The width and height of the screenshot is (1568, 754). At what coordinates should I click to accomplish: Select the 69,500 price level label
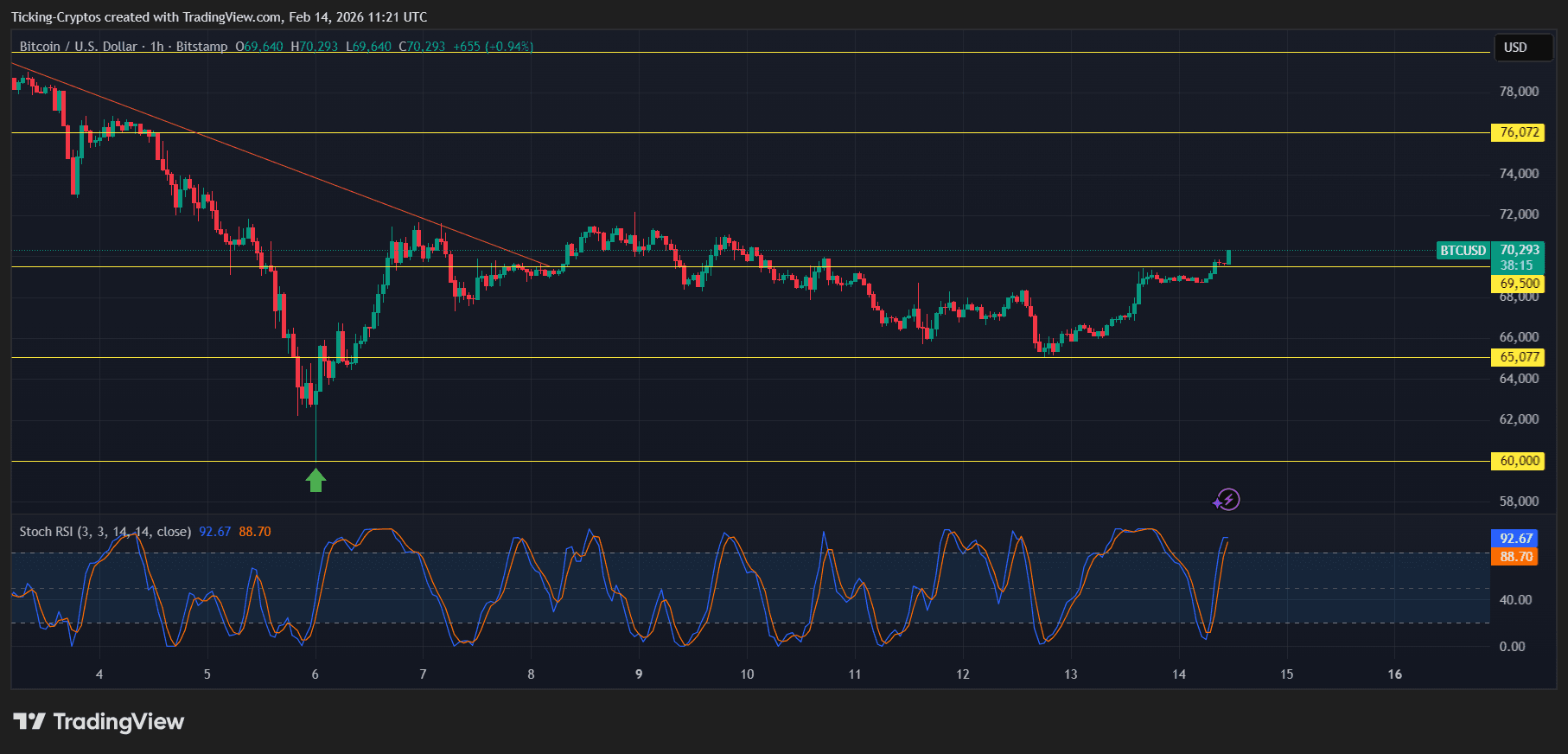pos(1518,284)
